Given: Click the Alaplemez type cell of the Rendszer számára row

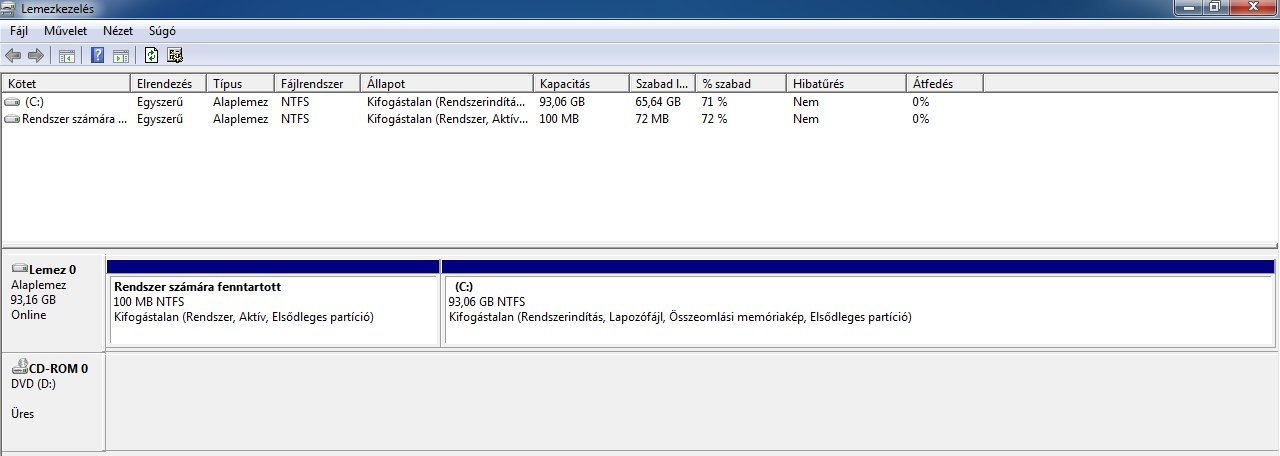Looking at the screenshot, I should point(240,119).
